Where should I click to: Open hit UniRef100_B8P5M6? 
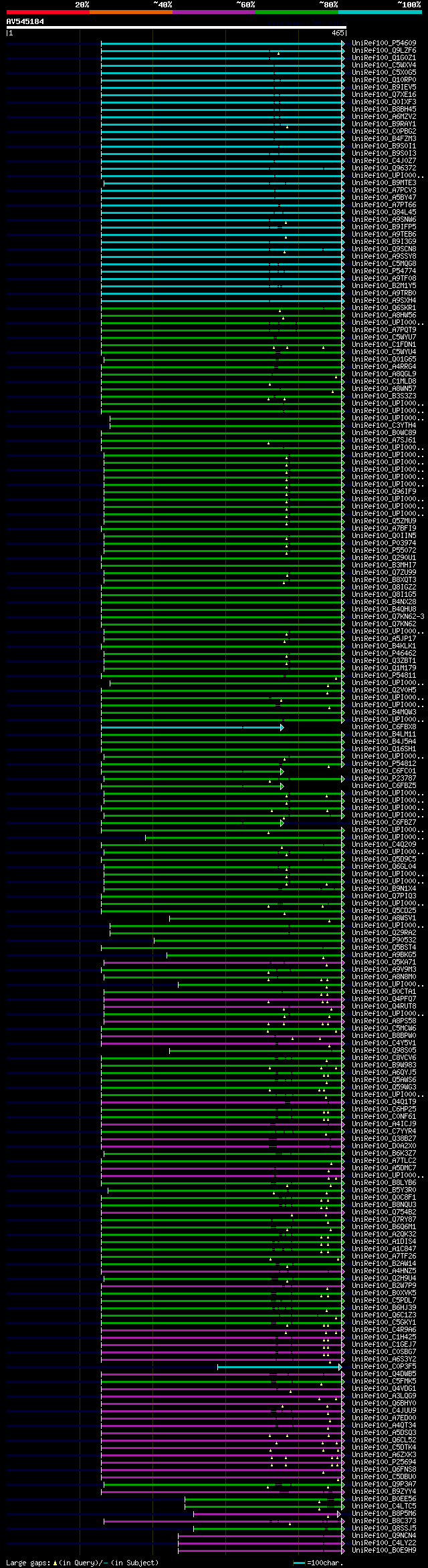(384, 1514)
